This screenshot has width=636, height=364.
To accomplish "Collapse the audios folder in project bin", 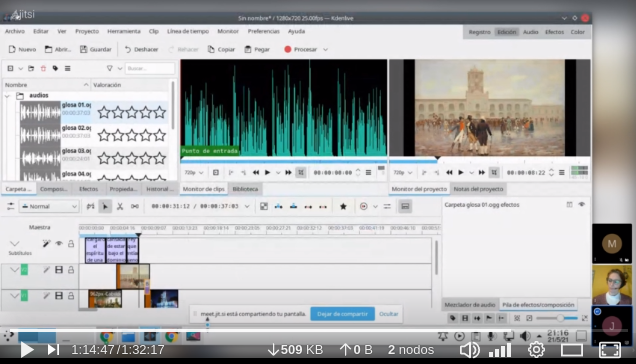I will coord(7,96).
